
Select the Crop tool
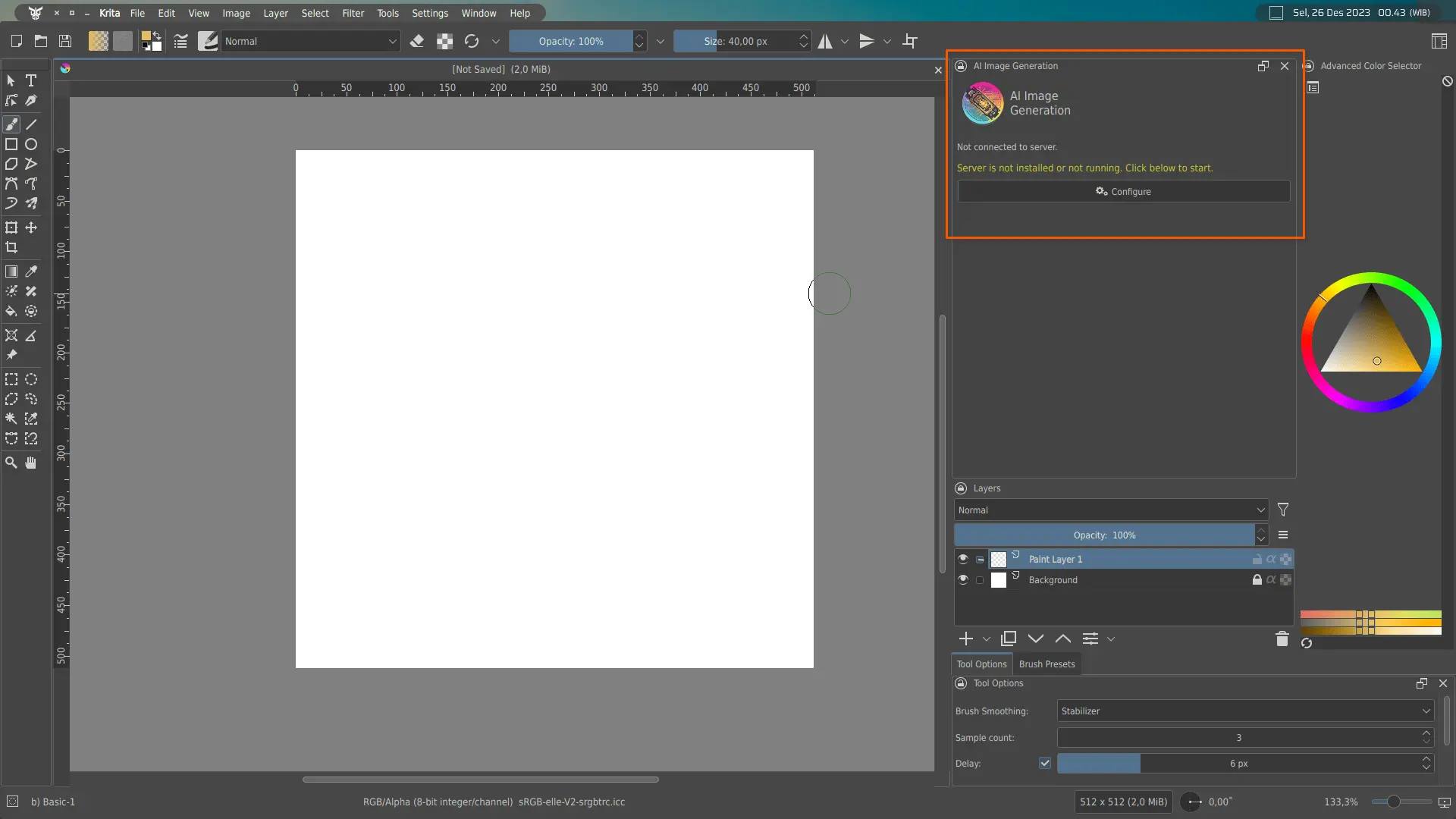point(11,247)
